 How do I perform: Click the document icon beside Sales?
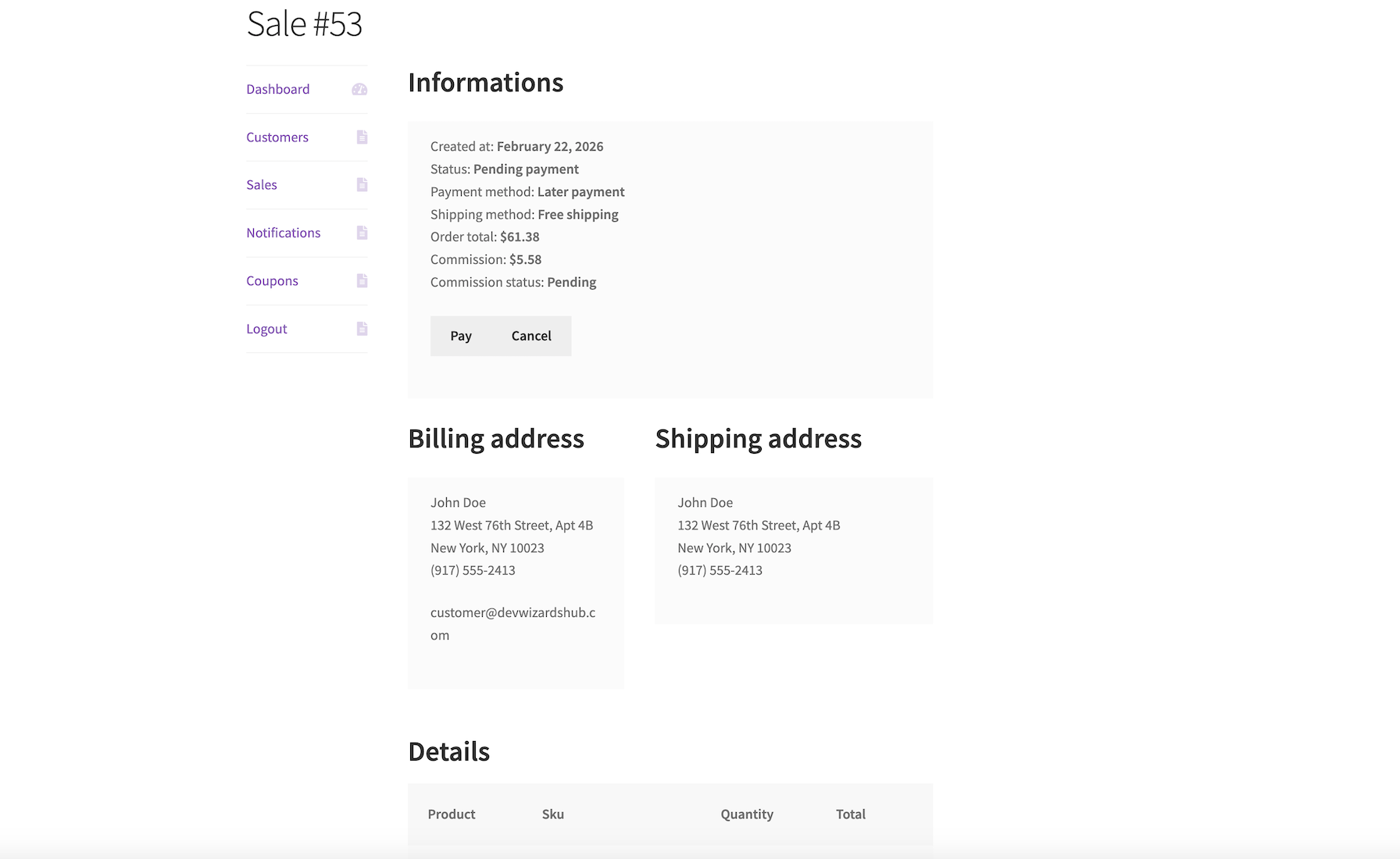pyautogui.click(x=362, y=185)
